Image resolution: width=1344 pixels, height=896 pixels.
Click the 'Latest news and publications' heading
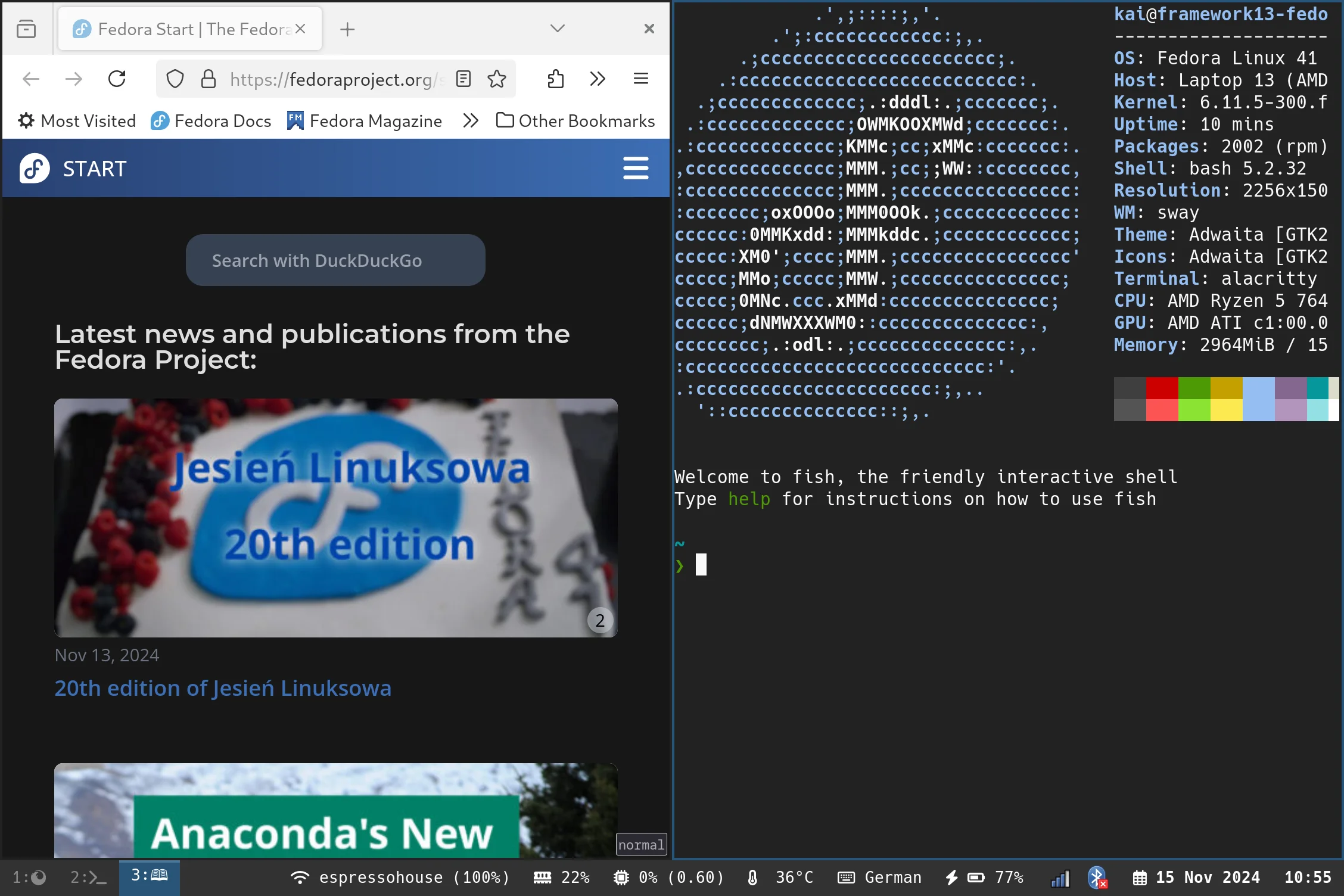[x=312, y=347]
